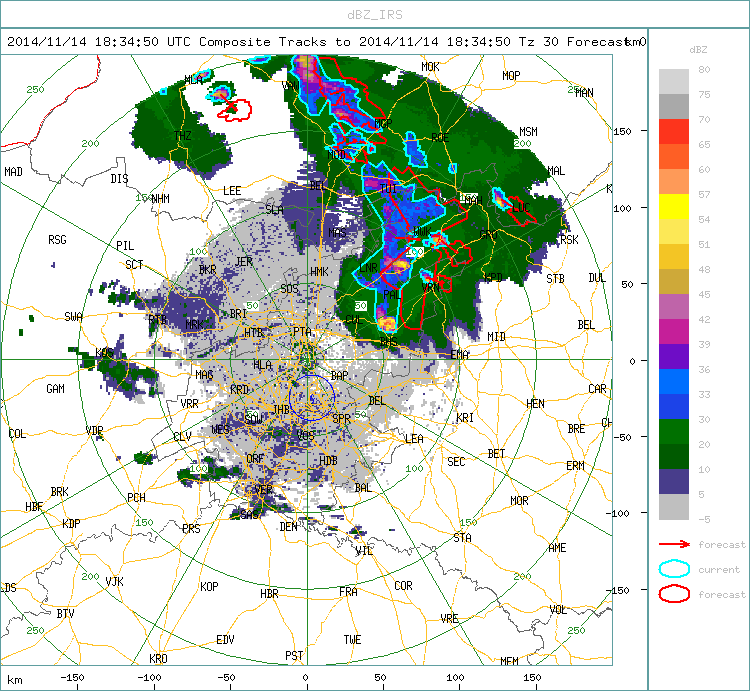Click the CAR station label

pyautogui.click(x=597, y=389)
